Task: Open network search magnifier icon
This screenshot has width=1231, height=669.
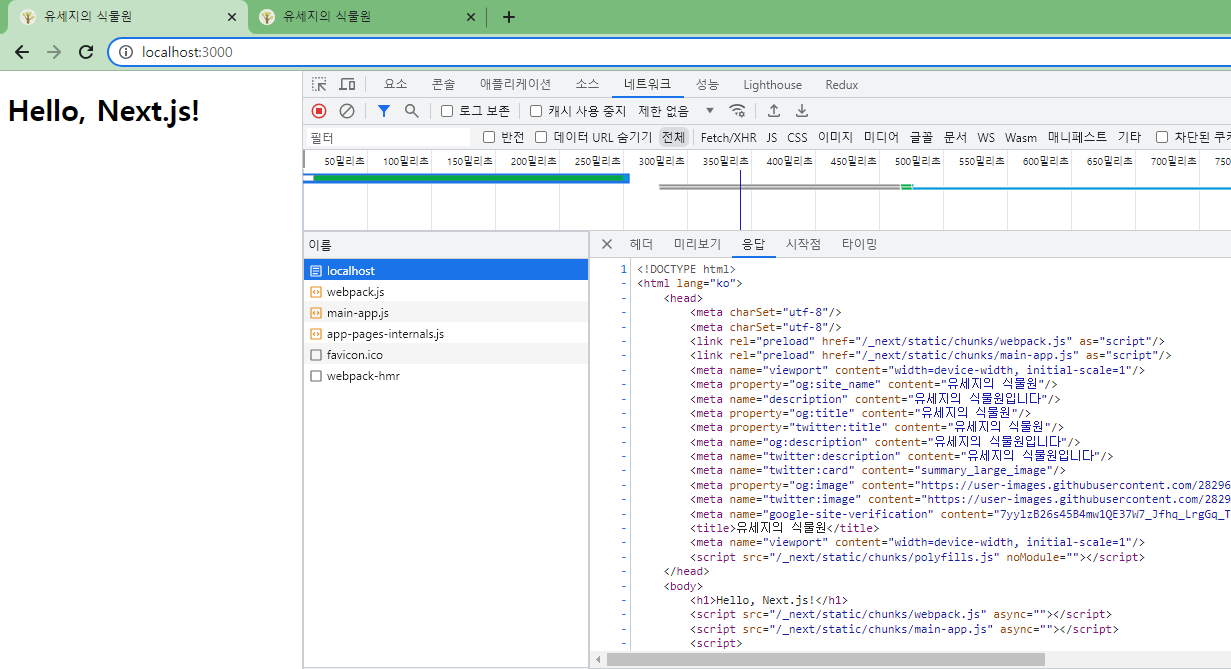Action: (411, 111)
